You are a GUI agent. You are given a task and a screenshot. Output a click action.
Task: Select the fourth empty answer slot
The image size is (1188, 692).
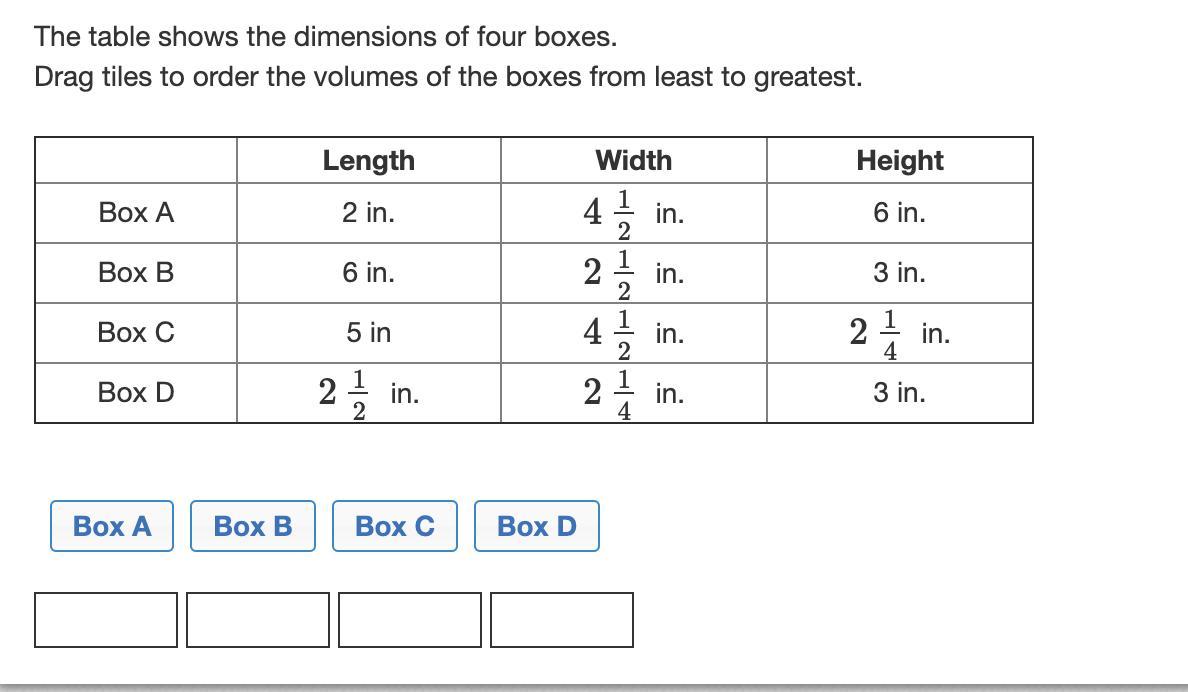[x=562, y=620]
